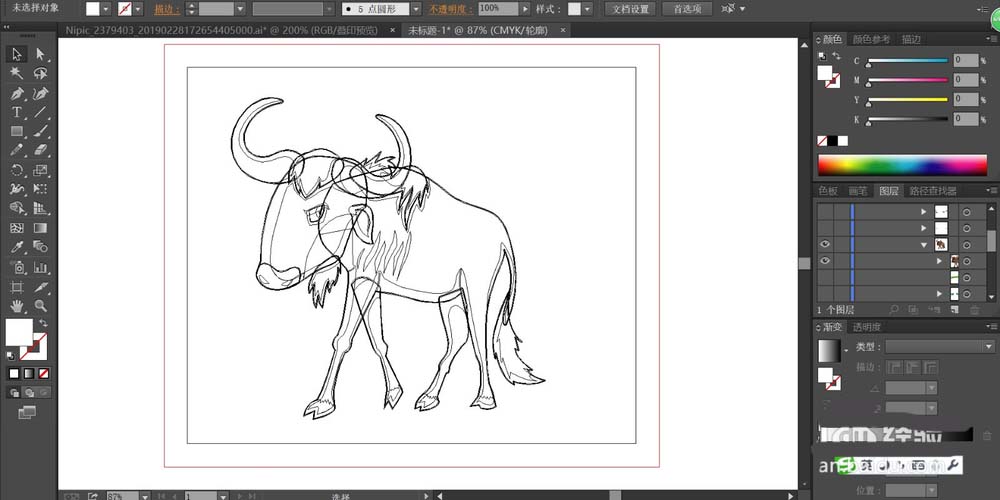Viewport: 1000px width, 500px height.
Task: Select the Lasso tool
Action: pos(40,73)
